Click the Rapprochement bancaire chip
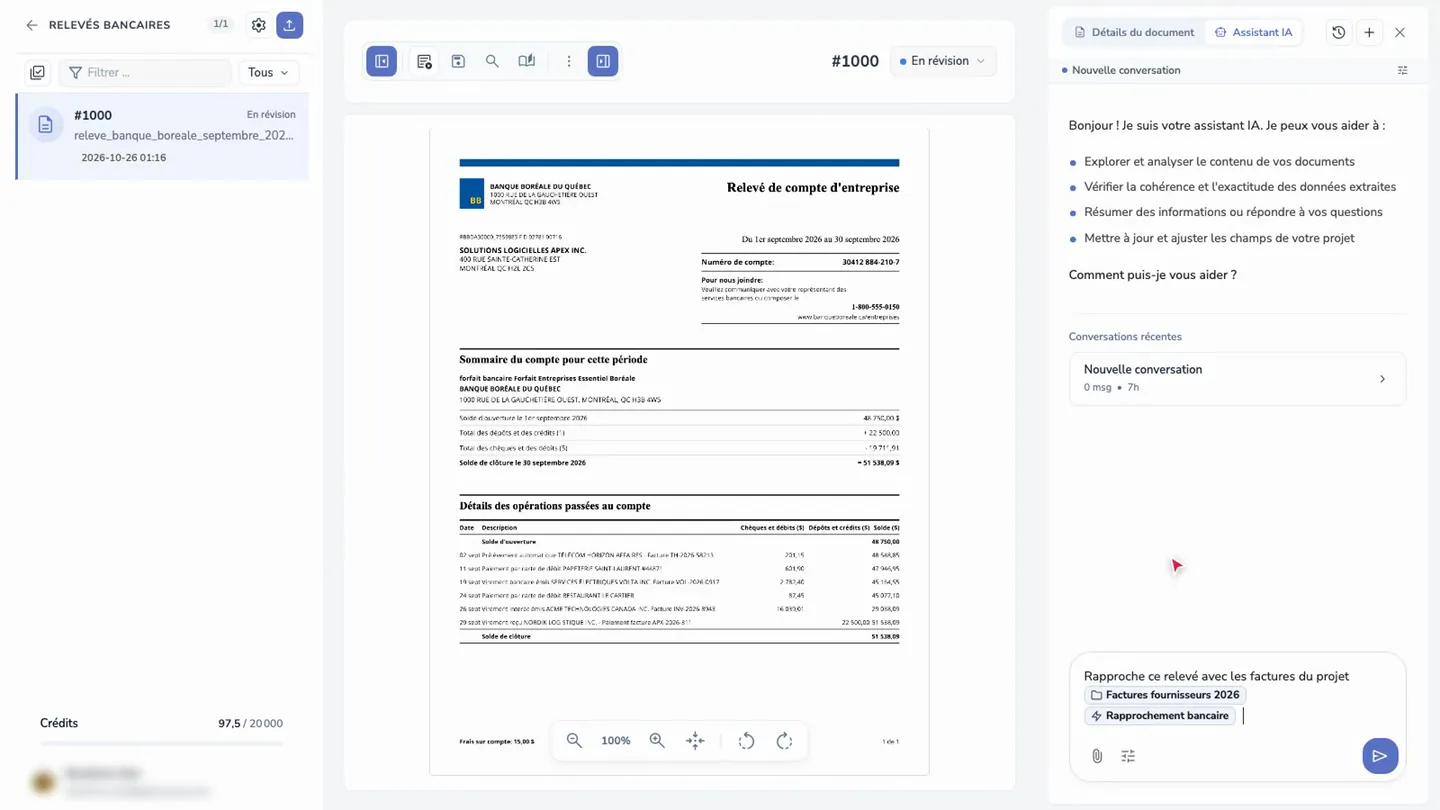Screen dimensions: 1440x810 (x=1160, y=716)
